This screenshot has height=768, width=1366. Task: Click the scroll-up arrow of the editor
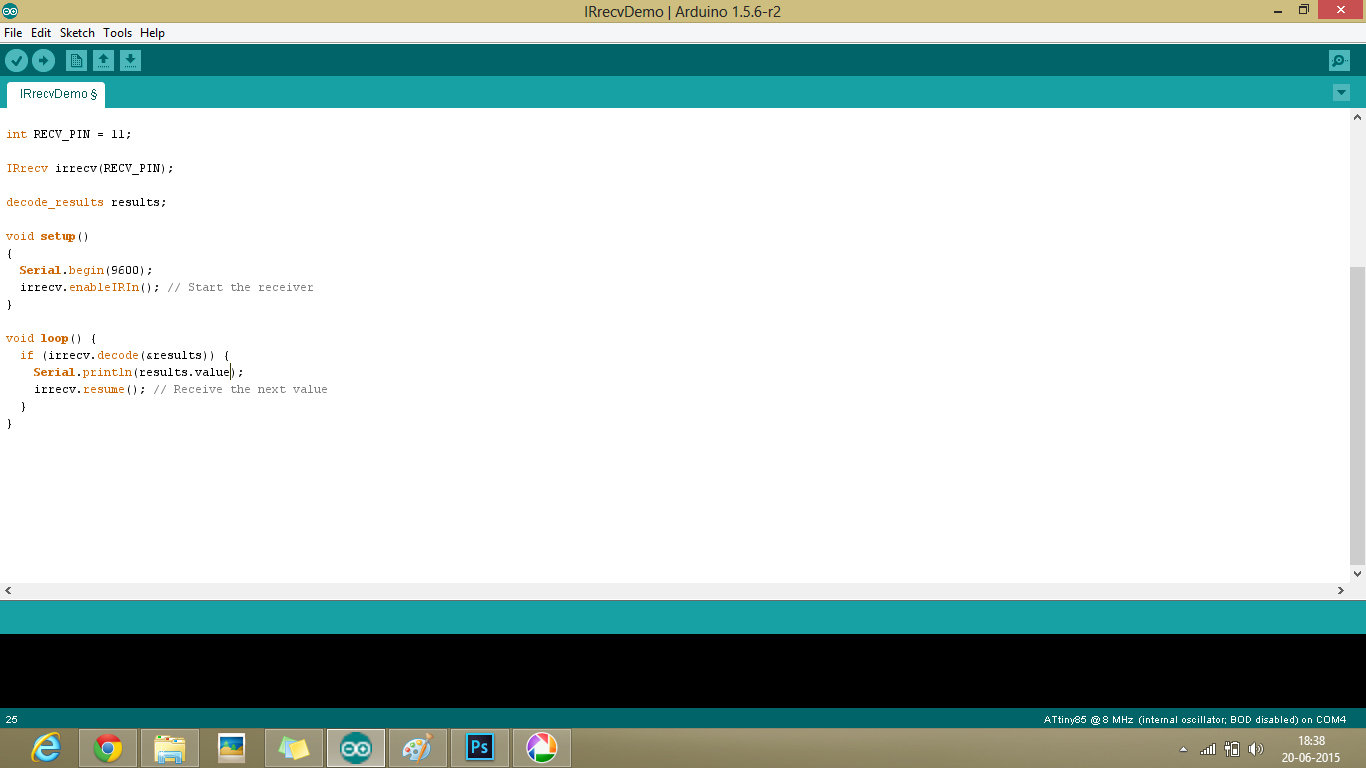click(1357, 117)
